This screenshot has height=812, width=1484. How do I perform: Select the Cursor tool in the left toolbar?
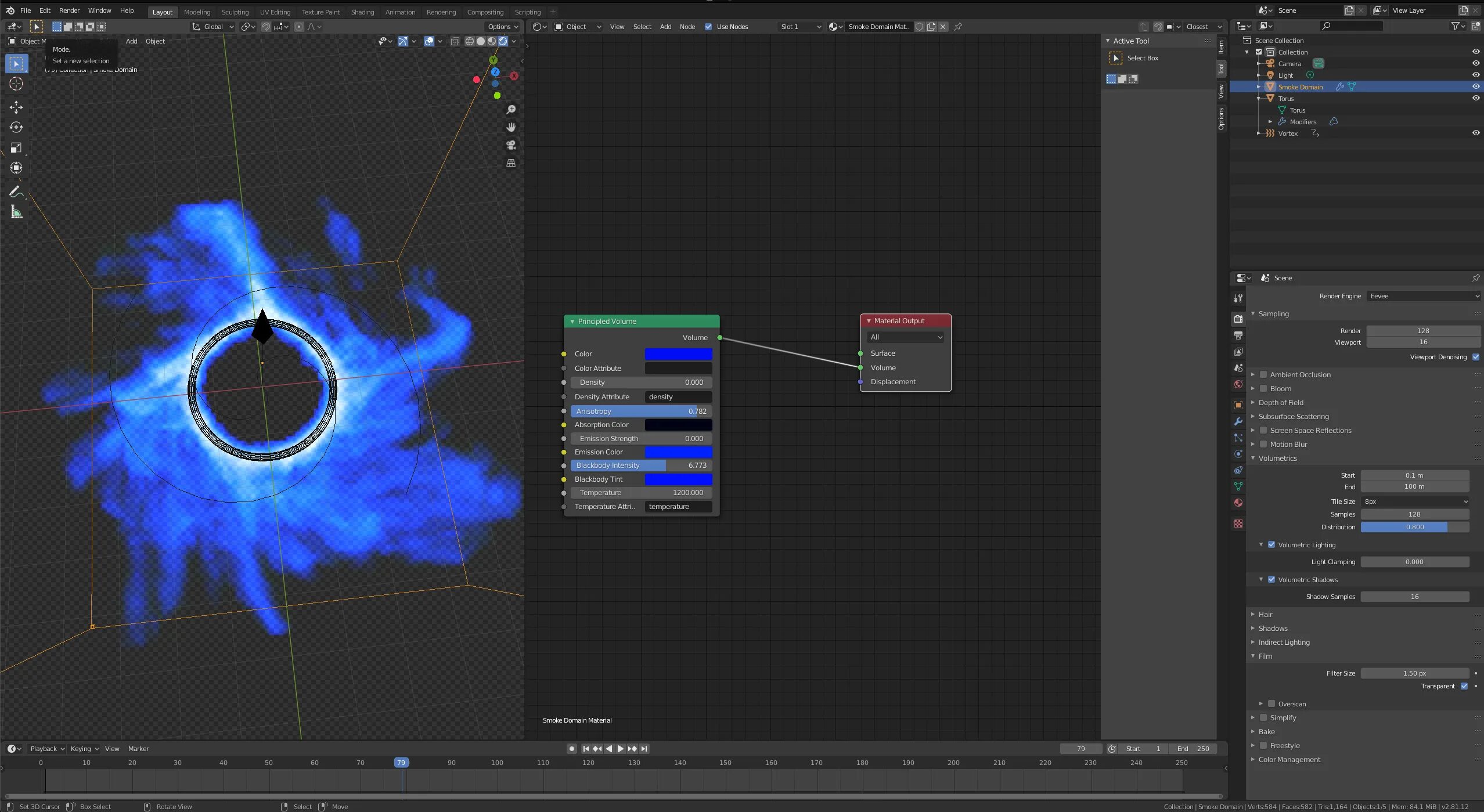point(16,84)
